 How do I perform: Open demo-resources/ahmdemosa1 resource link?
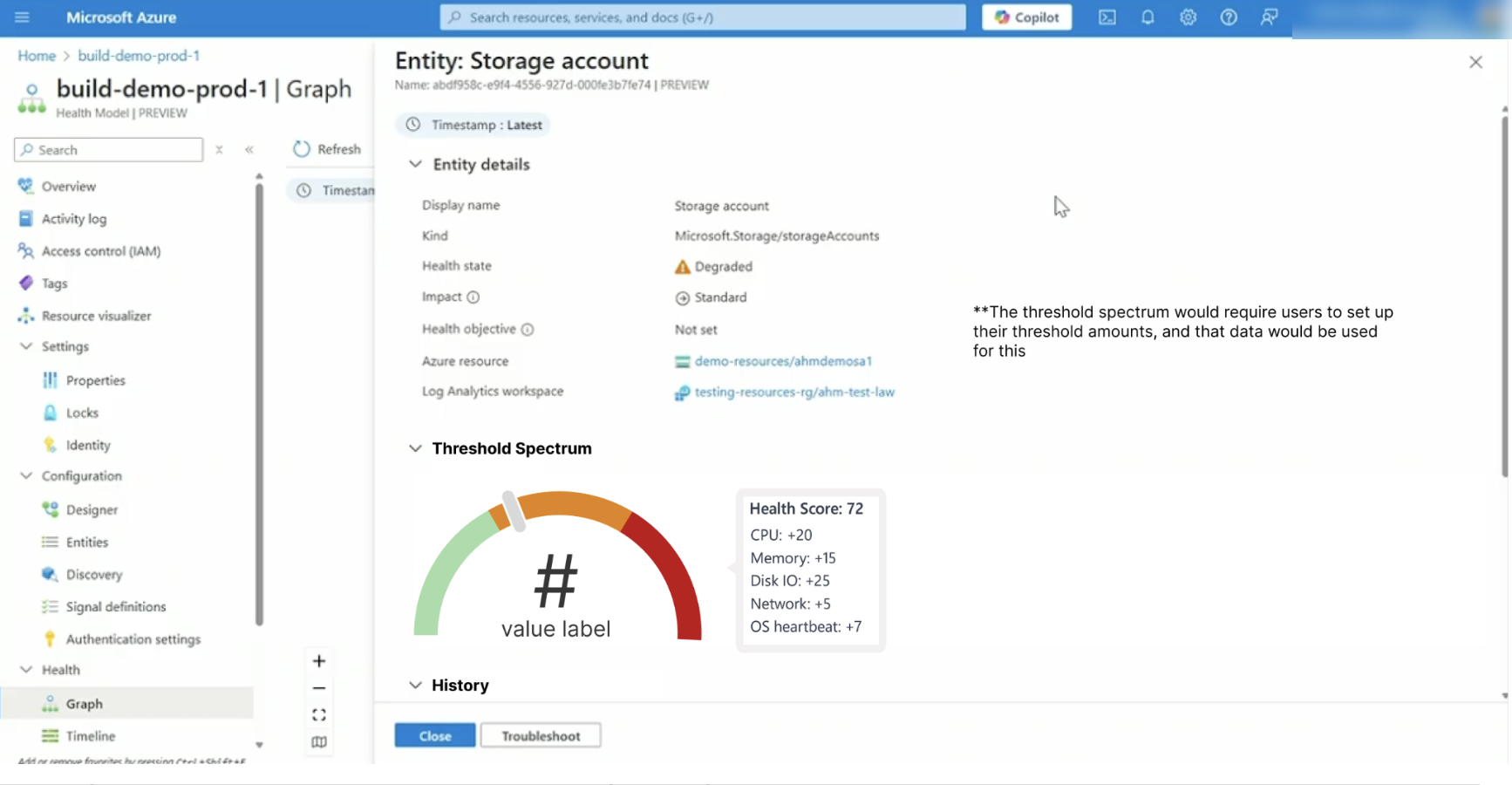click(x=783, y=361)
